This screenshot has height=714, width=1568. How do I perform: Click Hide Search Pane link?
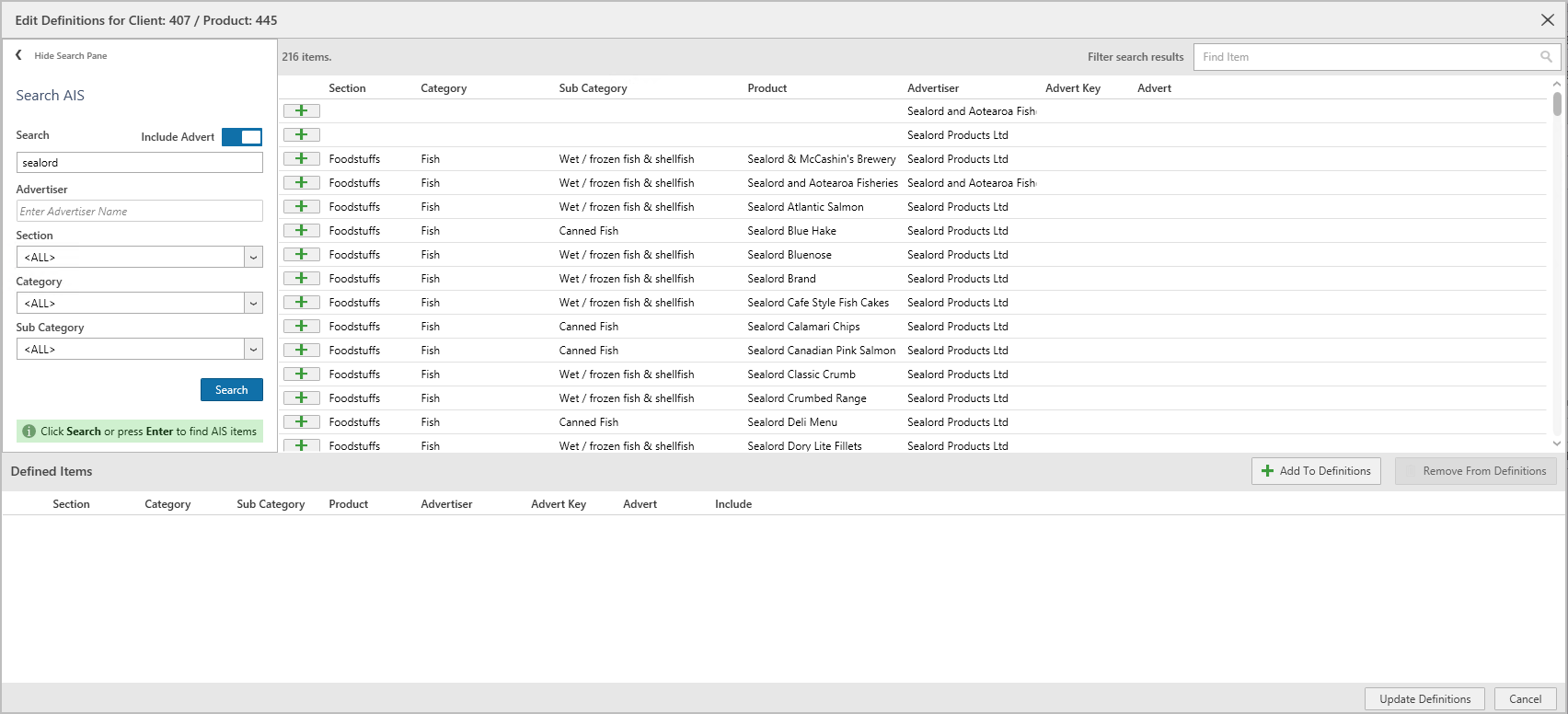pyautogui.click(x=71, y=56)
